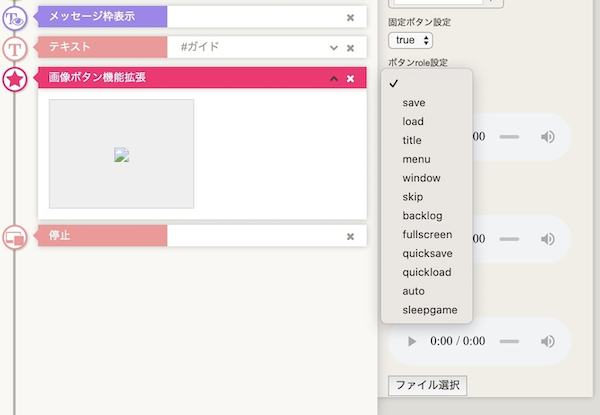Choose load from the role list
Image resolution: width=600 pixels, height=415 pixels.
(427, 121)
